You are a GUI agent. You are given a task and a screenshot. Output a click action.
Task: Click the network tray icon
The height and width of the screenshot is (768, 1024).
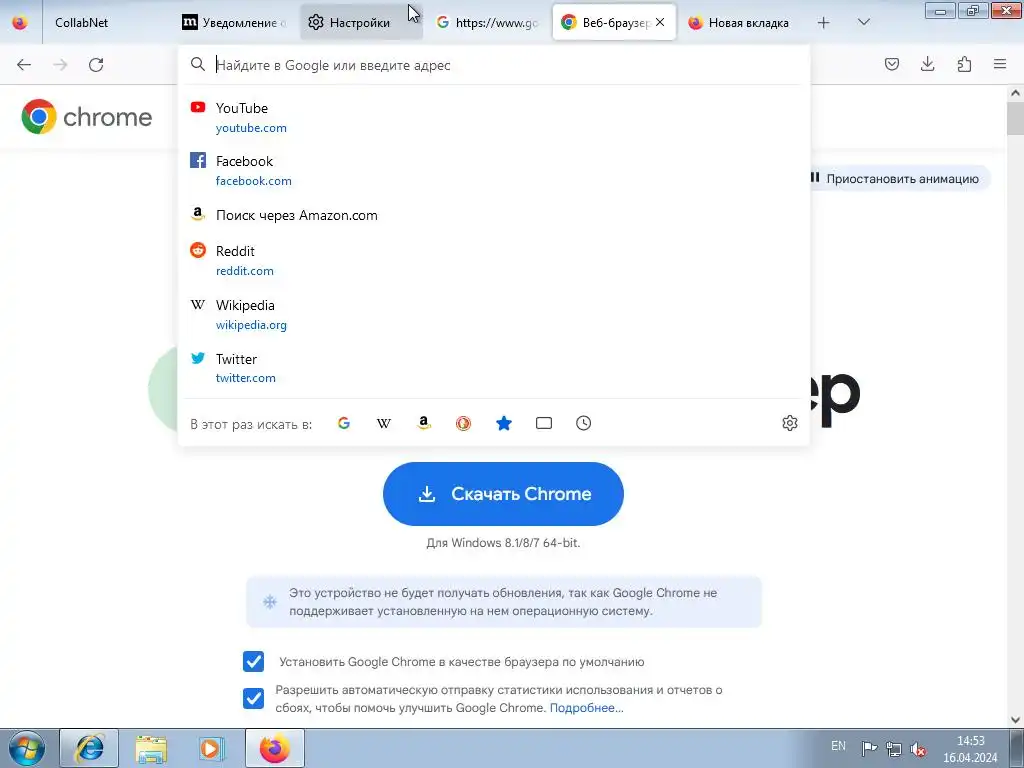893,749
